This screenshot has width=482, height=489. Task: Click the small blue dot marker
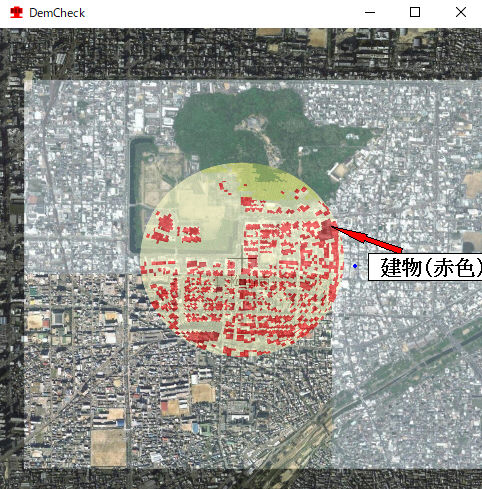(355, 266)
